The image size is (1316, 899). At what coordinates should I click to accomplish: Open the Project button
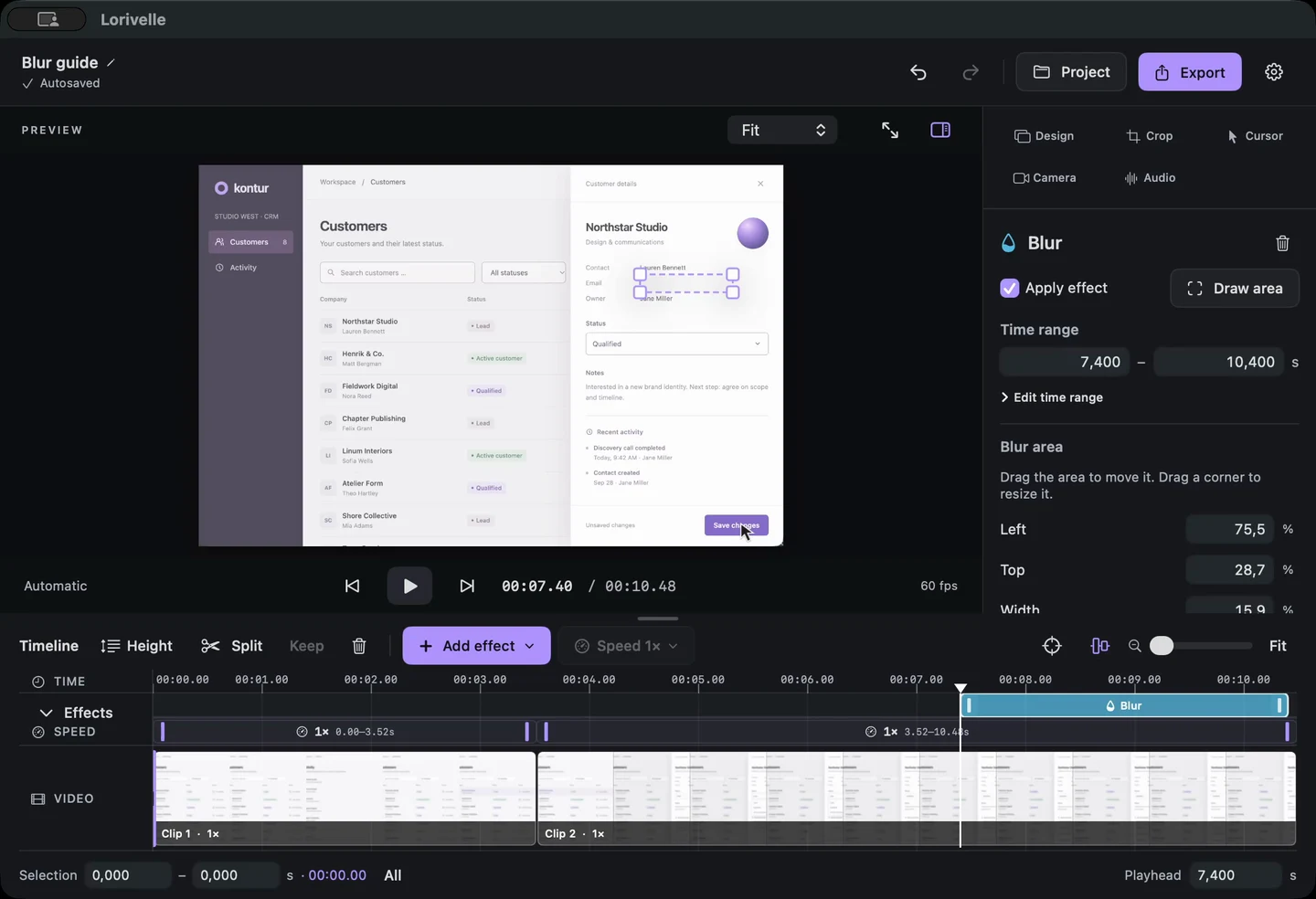pyautogui.click(x=1072, y=72)
